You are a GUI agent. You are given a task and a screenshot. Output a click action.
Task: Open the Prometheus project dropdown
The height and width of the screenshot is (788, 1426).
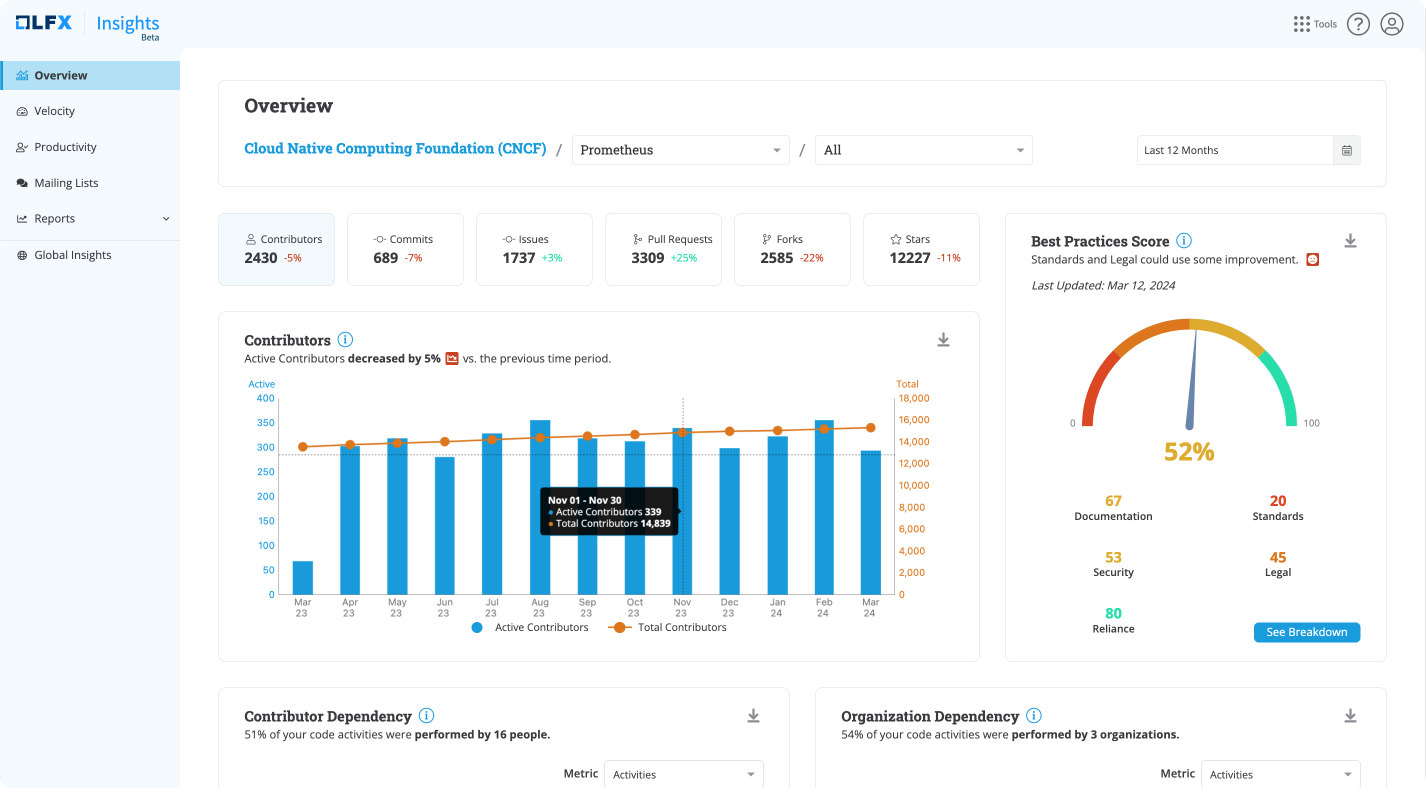[x=681, y=150]
